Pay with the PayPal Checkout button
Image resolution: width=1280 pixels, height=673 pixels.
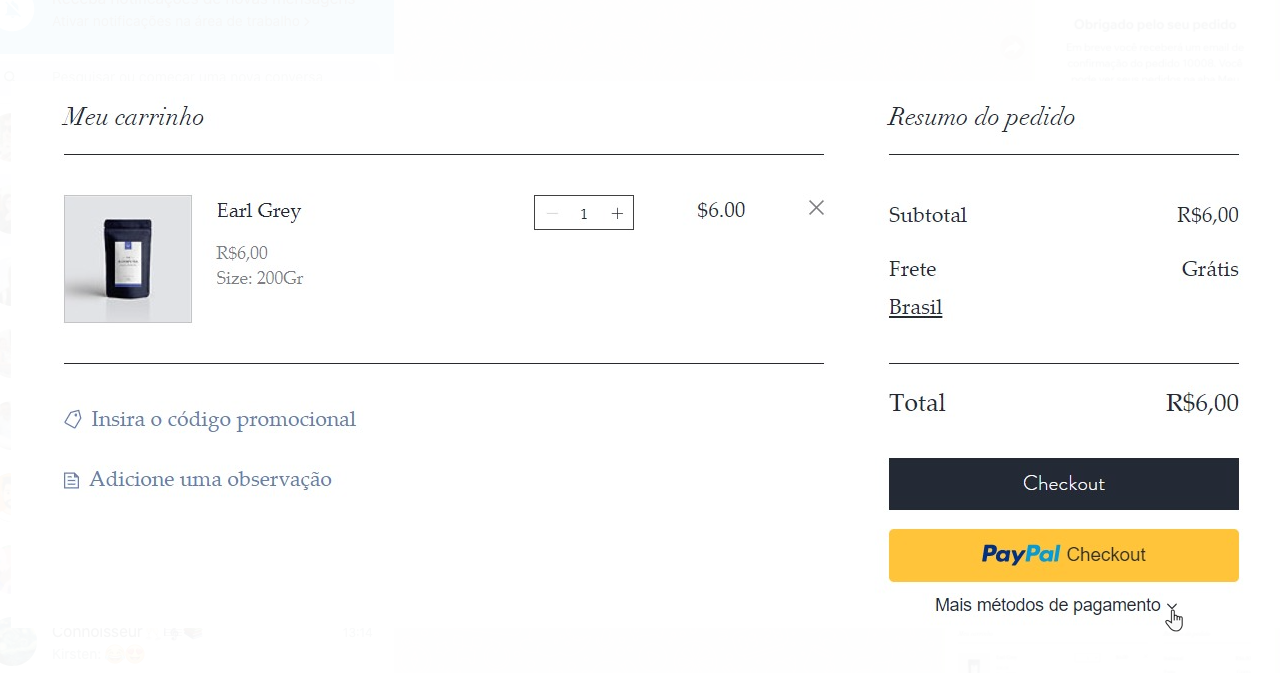1064,555
